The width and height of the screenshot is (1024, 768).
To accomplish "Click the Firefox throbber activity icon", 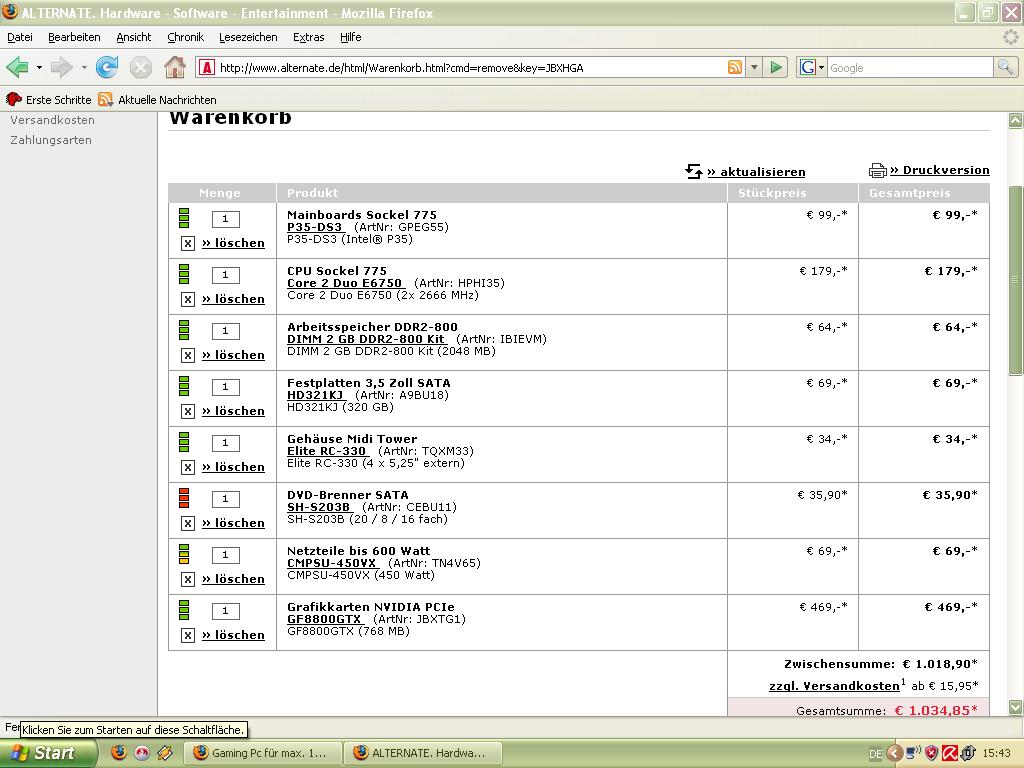I will tap(1010, 37).
